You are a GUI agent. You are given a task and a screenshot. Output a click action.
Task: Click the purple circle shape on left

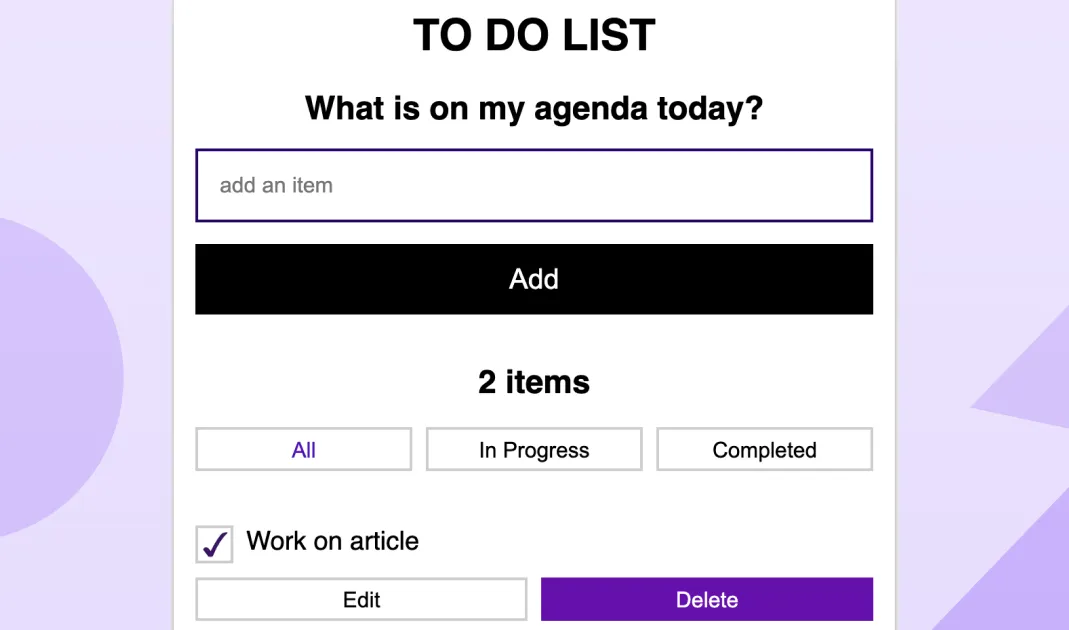click(60, 380)
